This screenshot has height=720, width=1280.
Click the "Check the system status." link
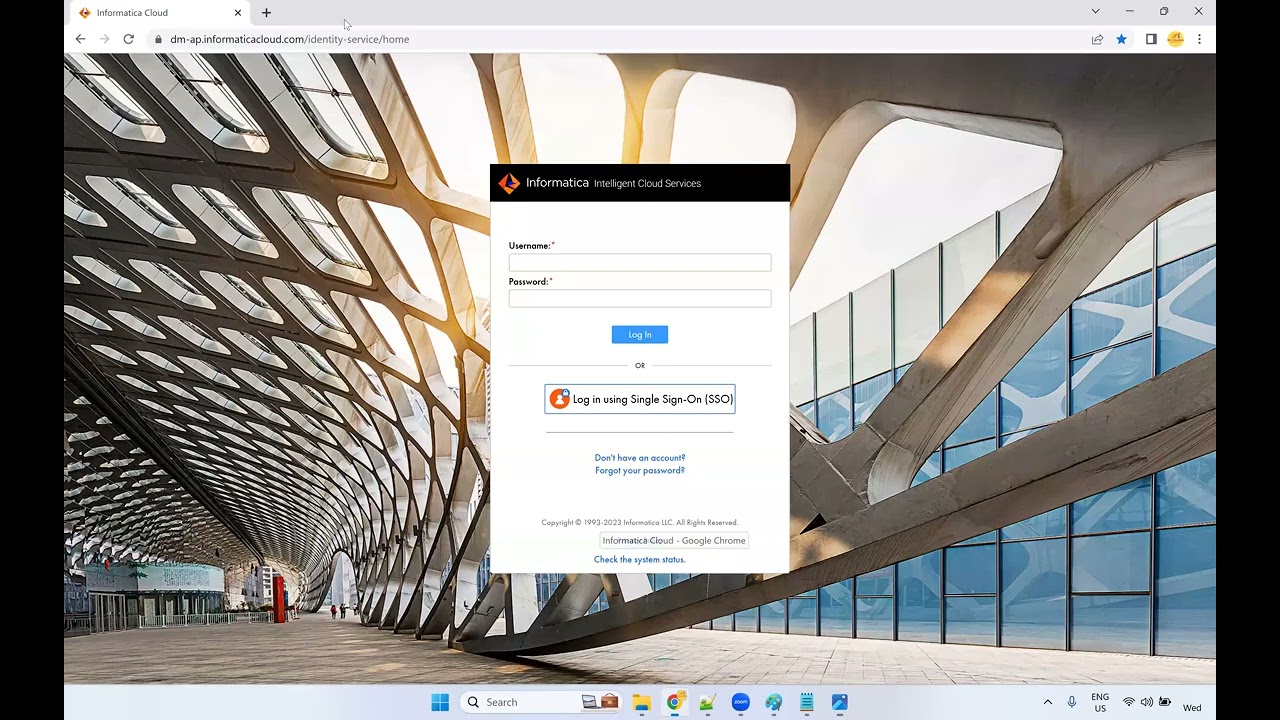coord(640,559)
